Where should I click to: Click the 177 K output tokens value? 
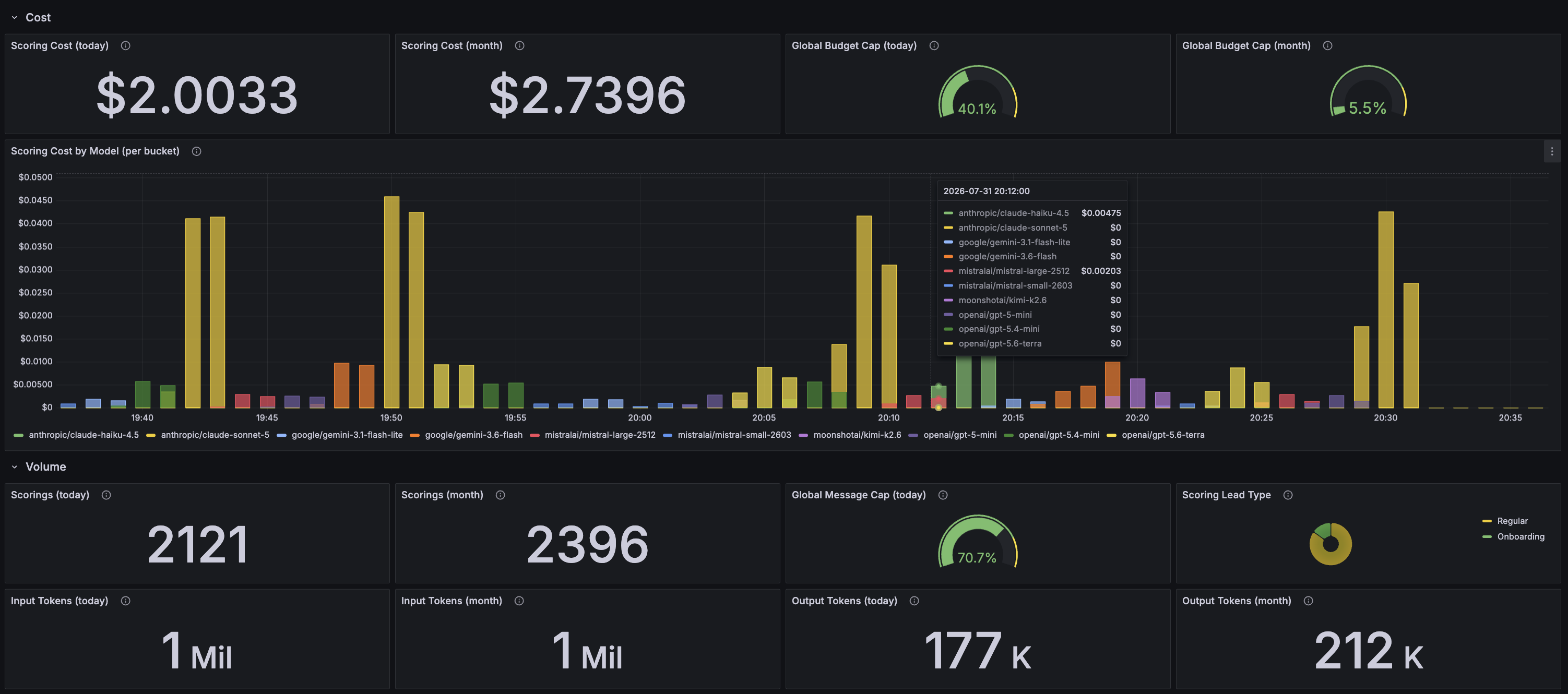click(x=978, y=651)
